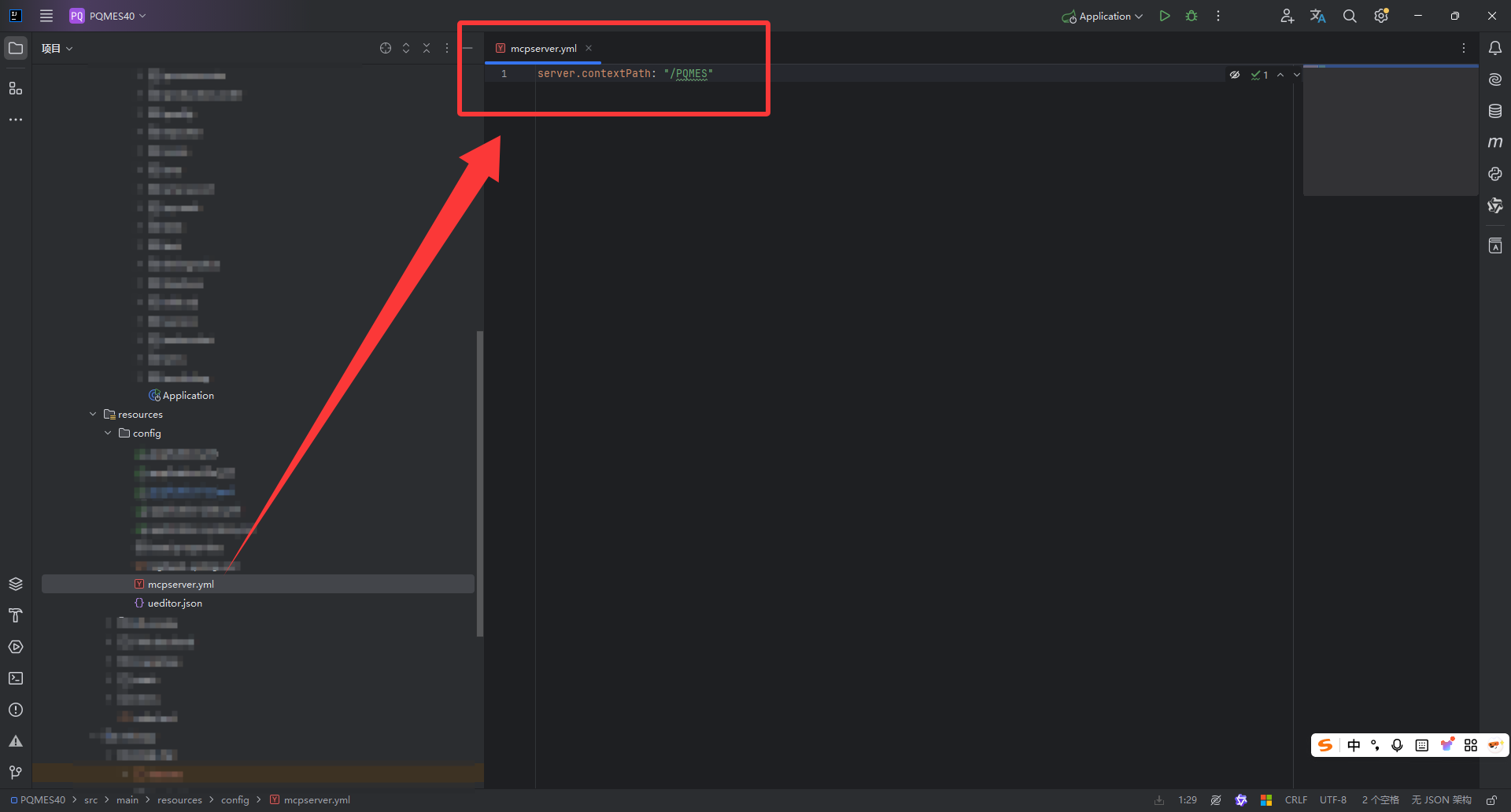
Task: Open the Application run configuration dropdown
Action: [x=1101, y=15]
